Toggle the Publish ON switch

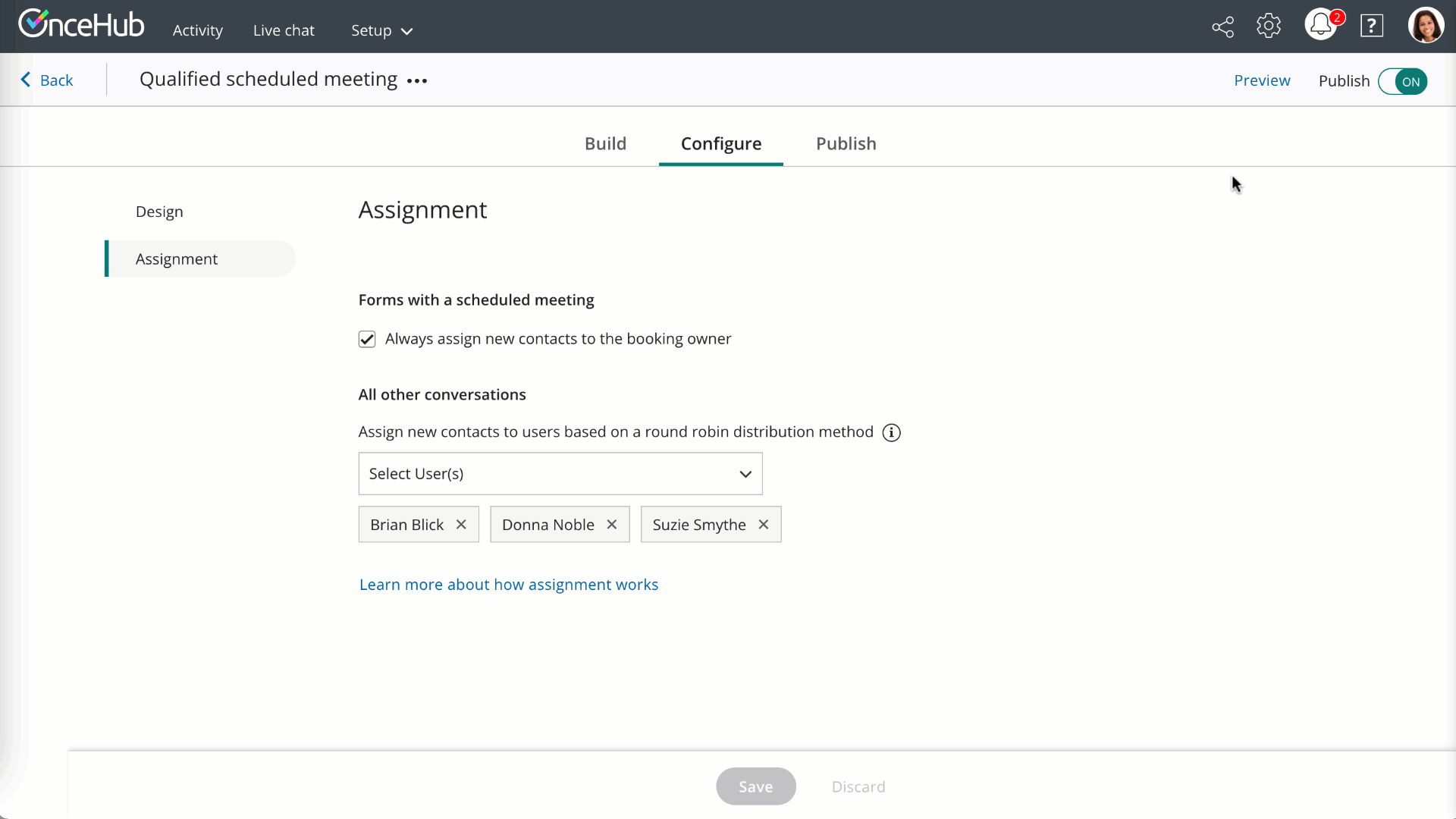(1402, 82)
